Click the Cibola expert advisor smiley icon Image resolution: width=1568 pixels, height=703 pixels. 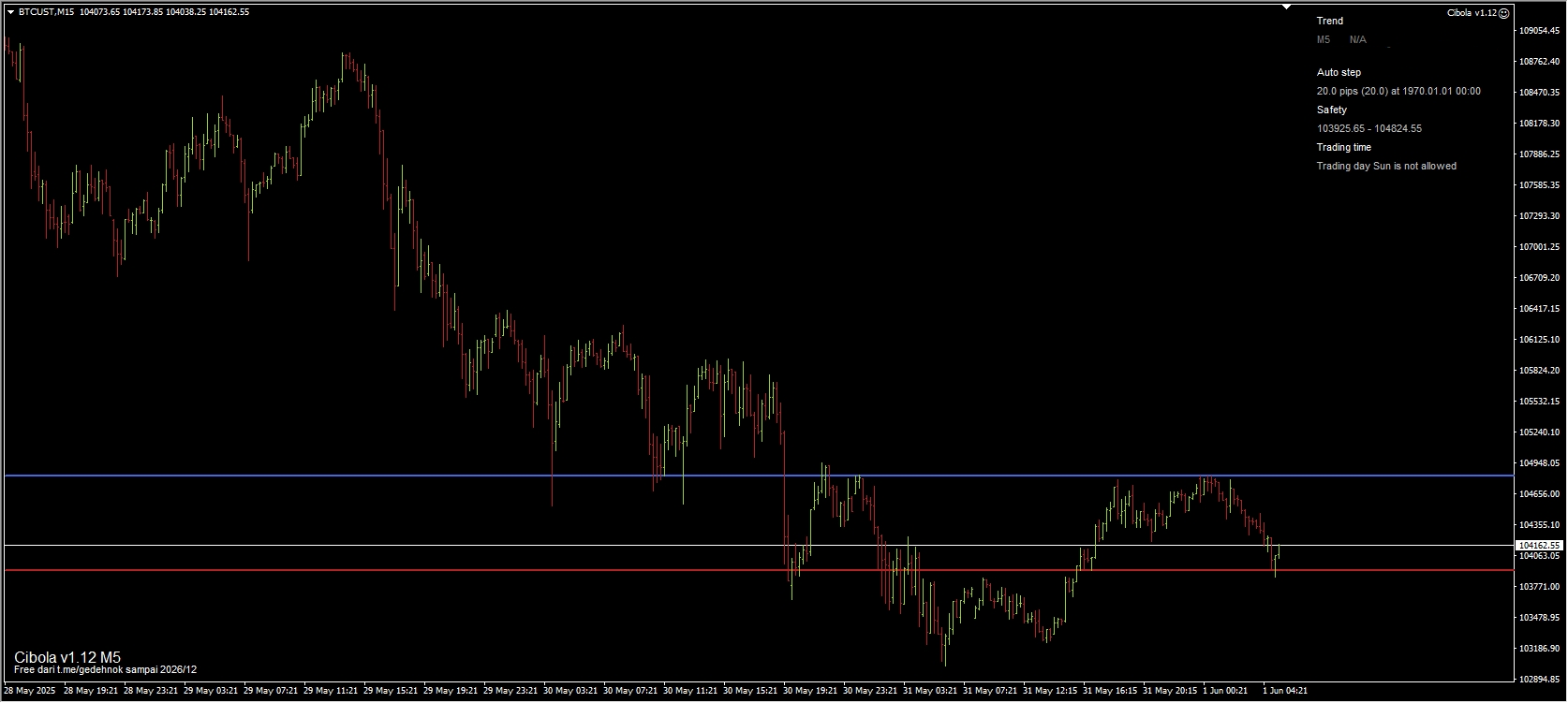tap(1503, 13)
